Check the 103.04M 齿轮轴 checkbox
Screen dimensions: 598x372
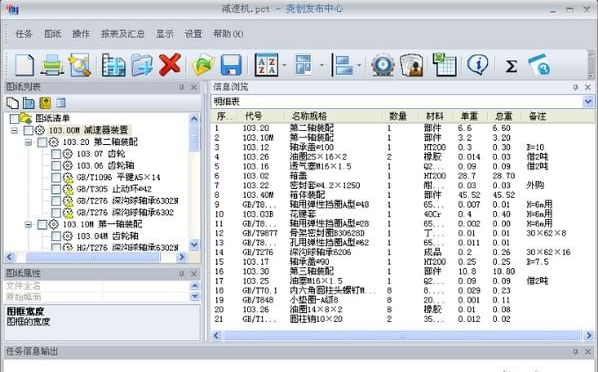tap(56, 236)
